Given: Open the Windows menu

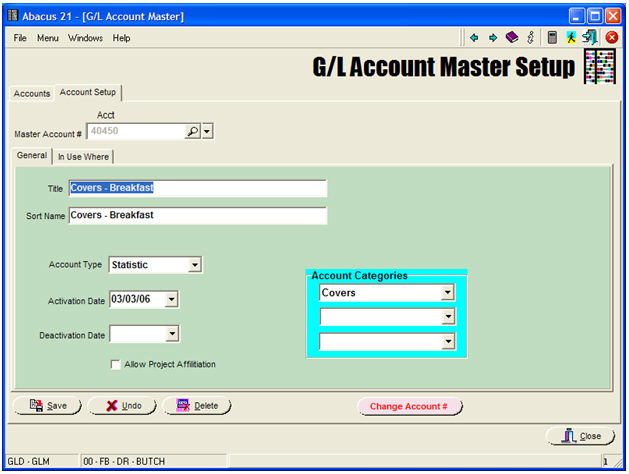Looking at the screenshot, I should [x=85, y=38].
